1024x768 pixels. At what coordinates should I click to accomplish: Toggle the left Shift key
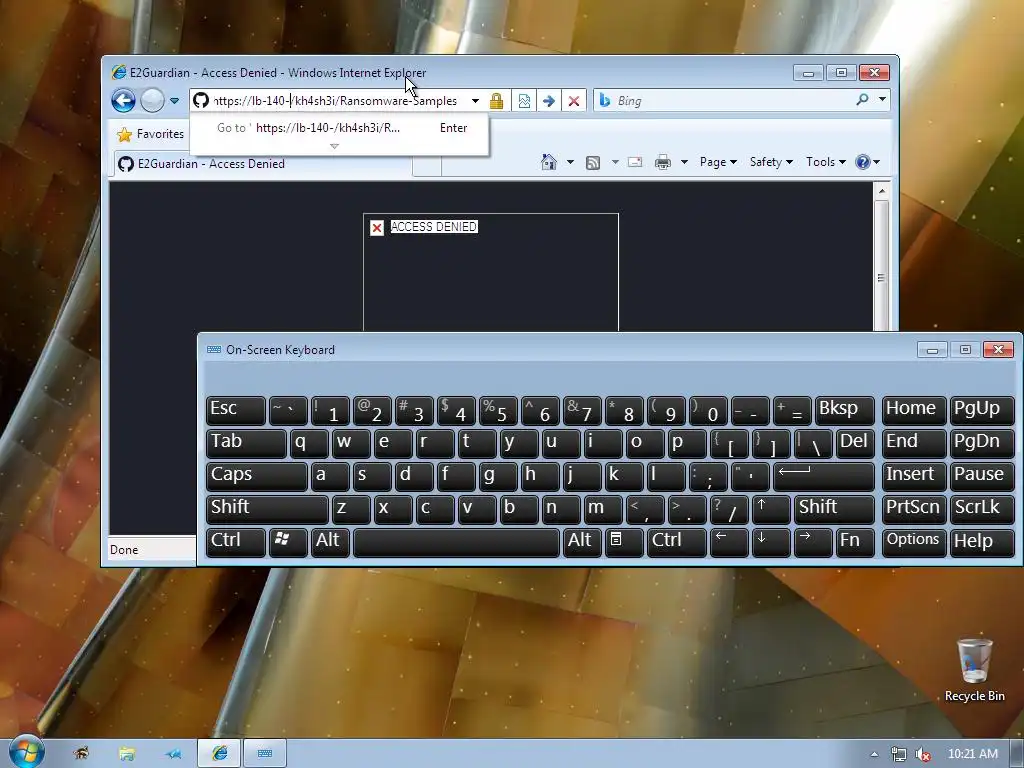pyautogui.click(x=267, y=509)
